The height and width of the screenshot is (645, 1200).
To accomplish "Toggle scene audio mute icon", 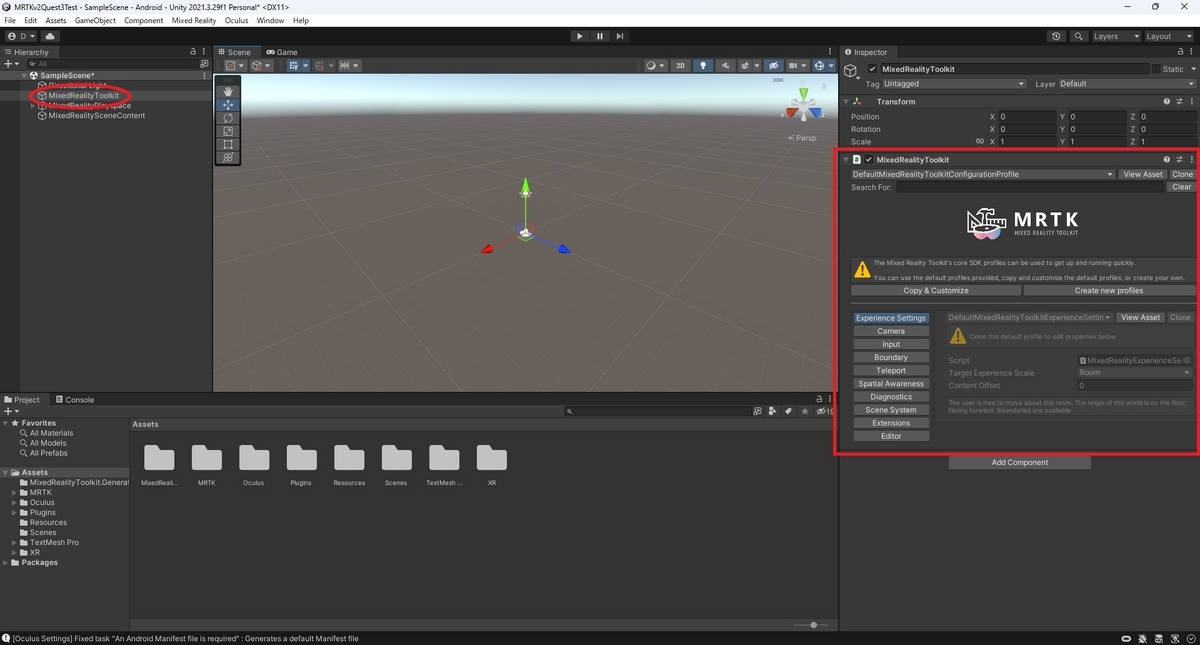I will click(x=726, y=66).
